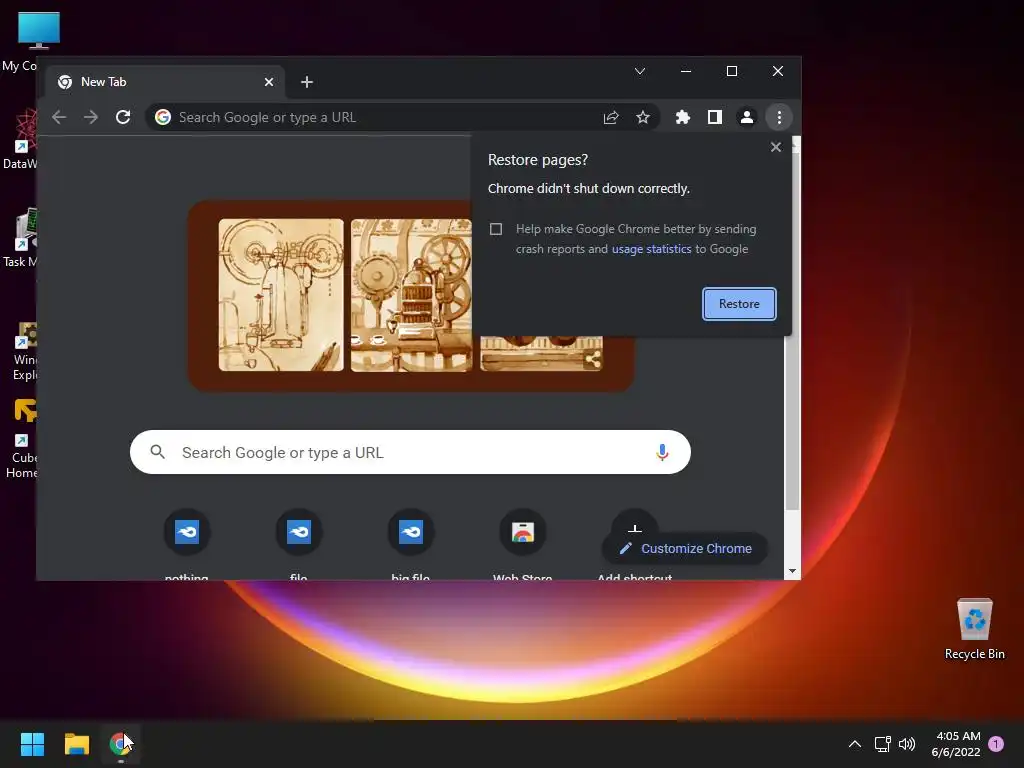Viewport: 1024px width, 768px height.
Task: Go forward using the forward arrow
Action: pos(91,117)
